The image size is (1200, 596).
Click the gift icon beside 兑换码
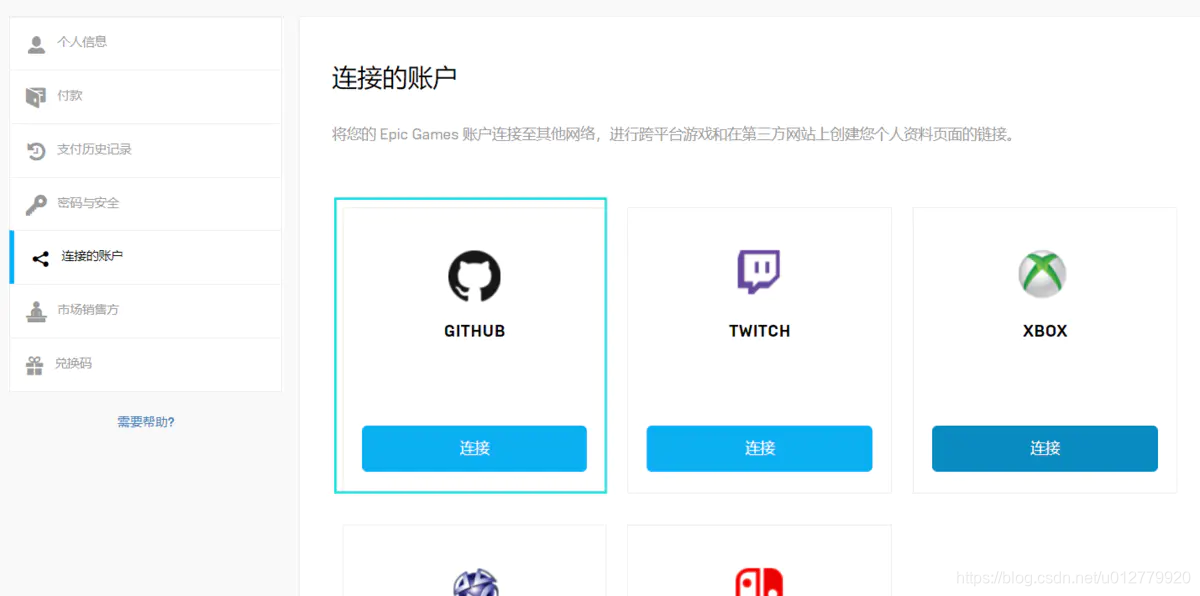(35, 365)
